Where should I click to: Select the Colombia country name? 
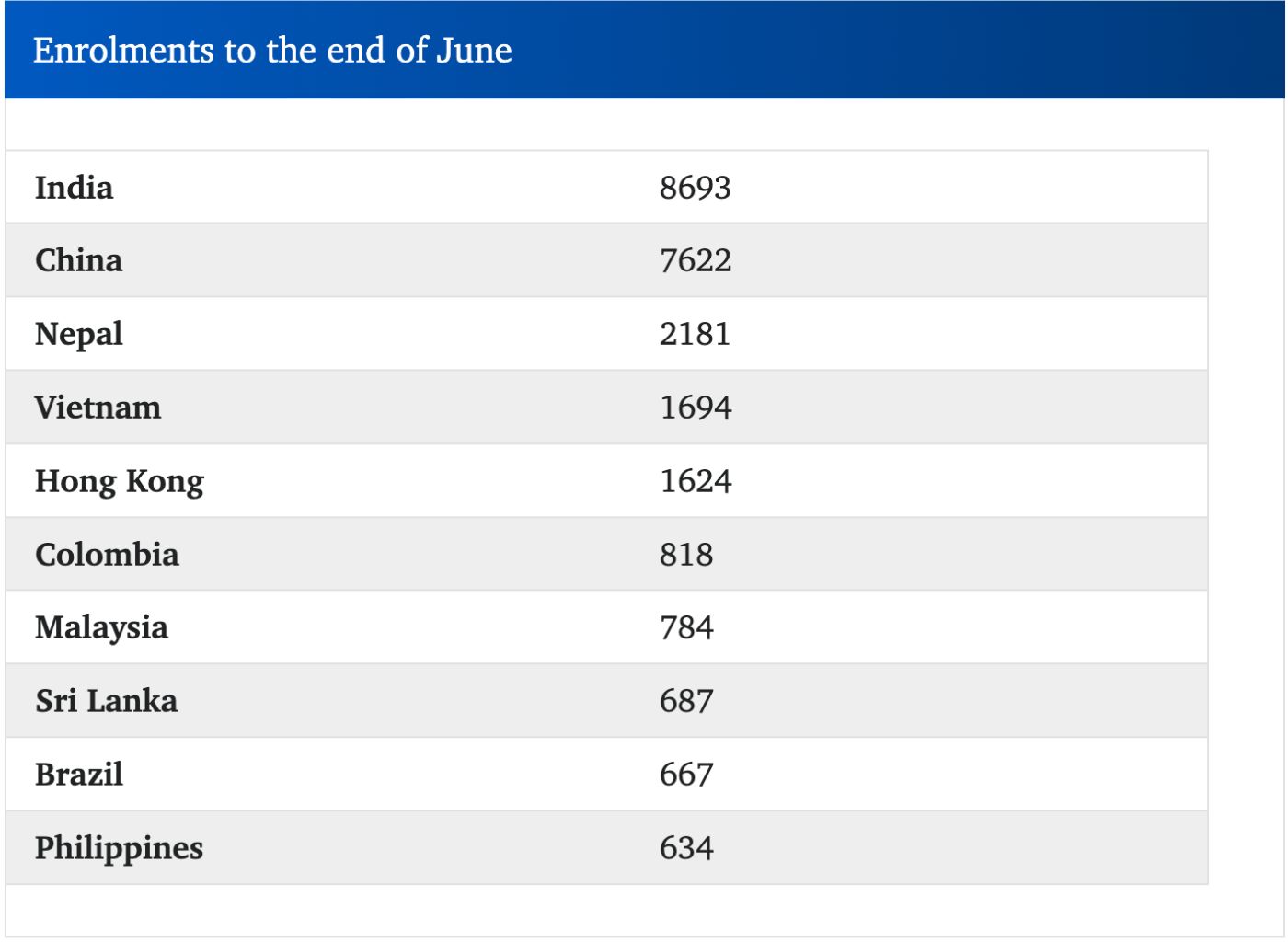[x=107, y=555]
